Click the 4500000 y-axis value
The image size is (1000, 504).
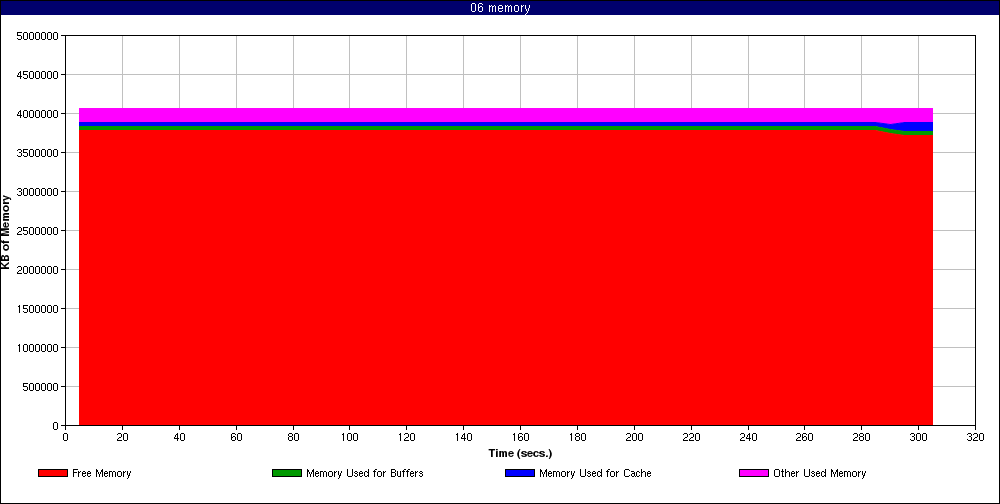pos(40,75)
